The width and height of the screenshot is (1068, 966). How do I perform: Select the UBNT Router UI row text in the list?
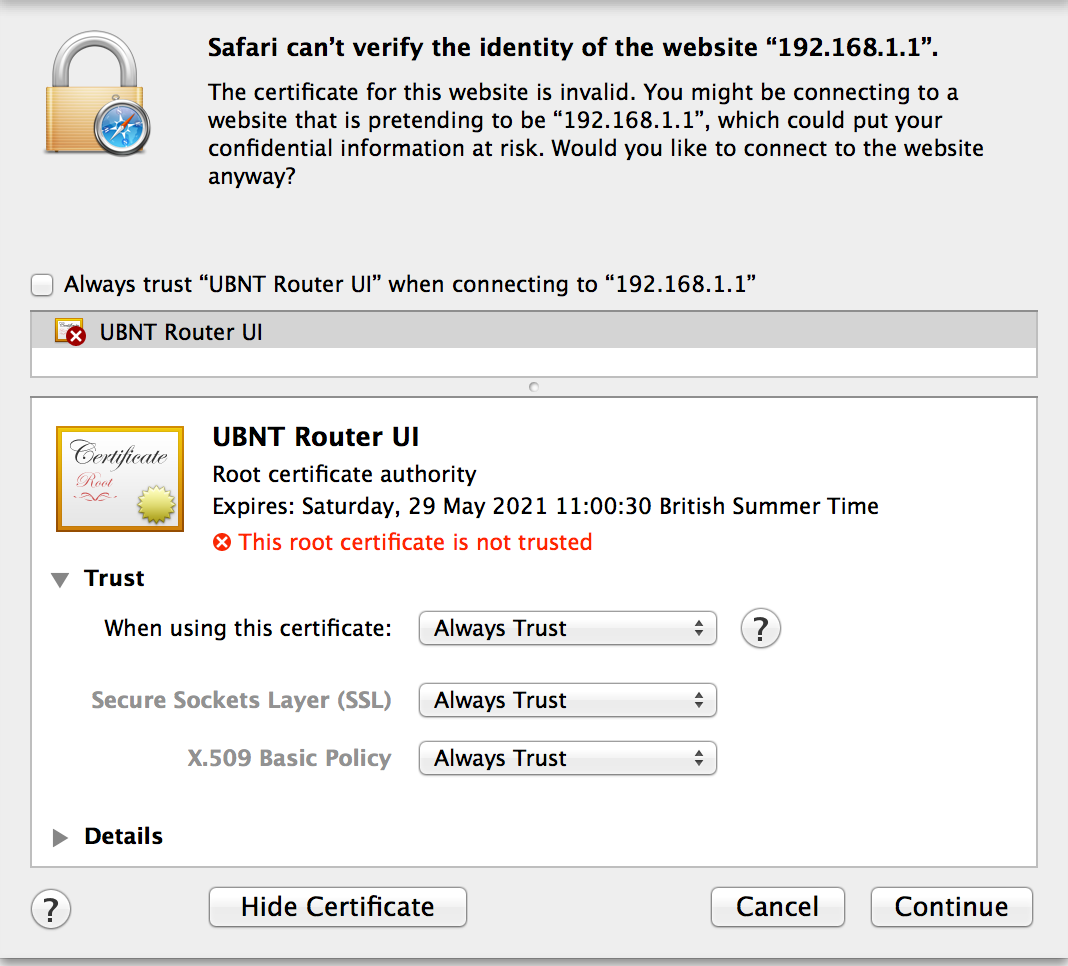(x=181, y=332)
